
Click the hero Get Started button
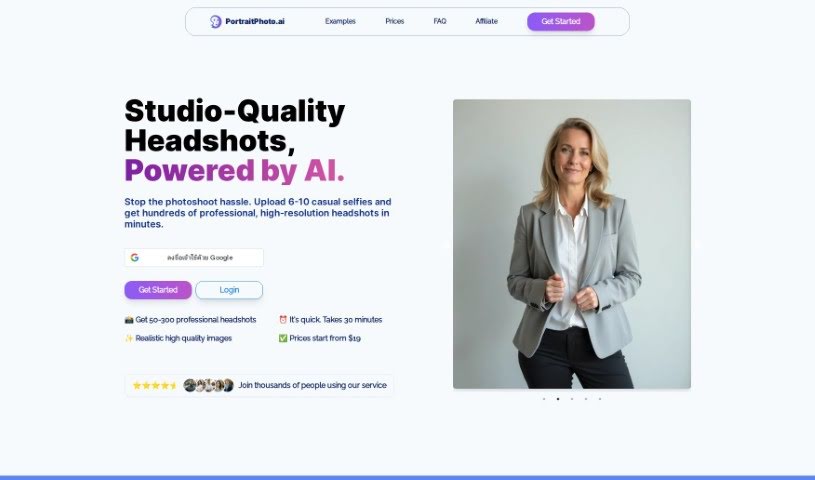pyautogui.click(x=158, y=290)
